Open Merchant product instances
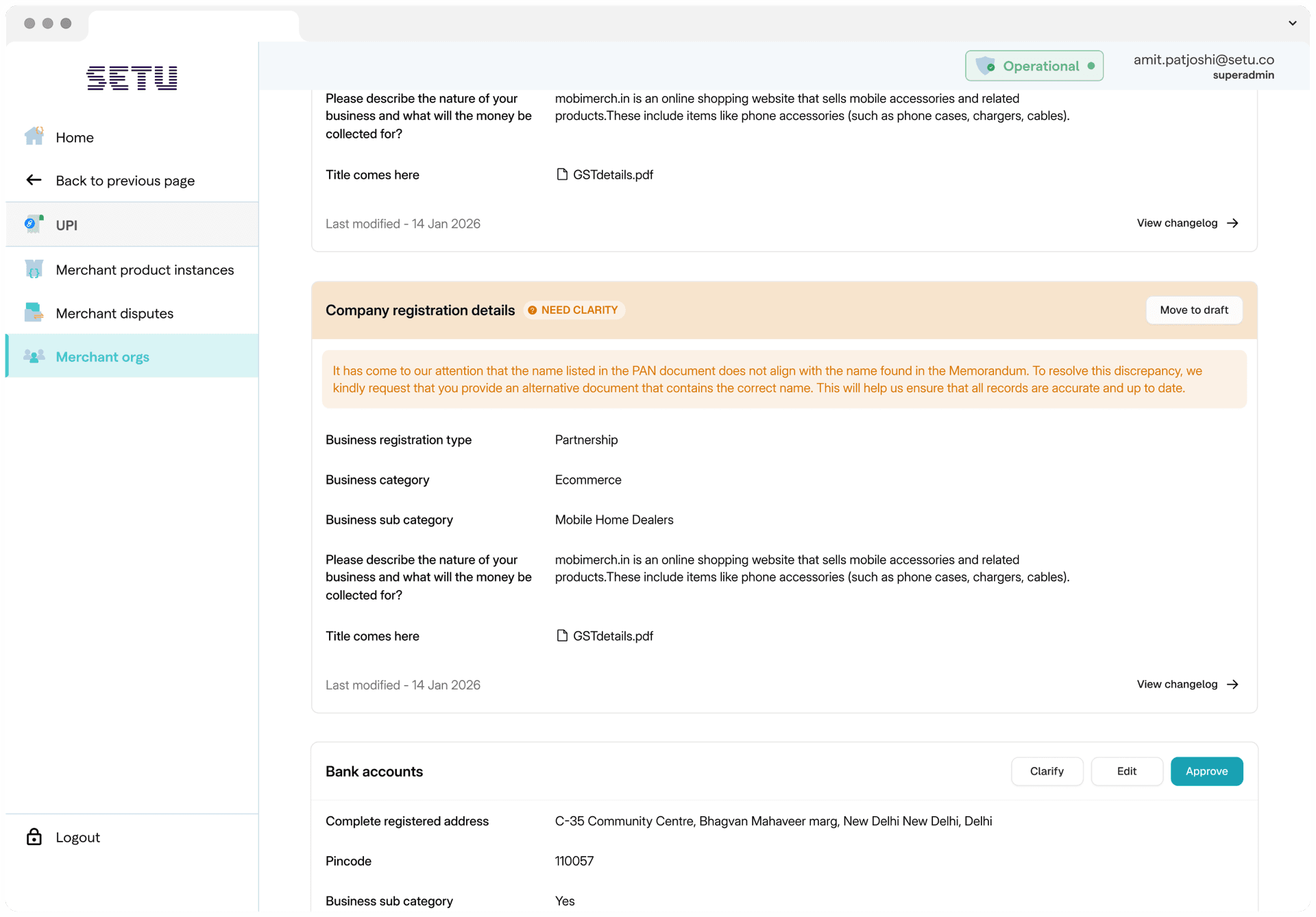 pyautogui.click(x=132, y=269)
